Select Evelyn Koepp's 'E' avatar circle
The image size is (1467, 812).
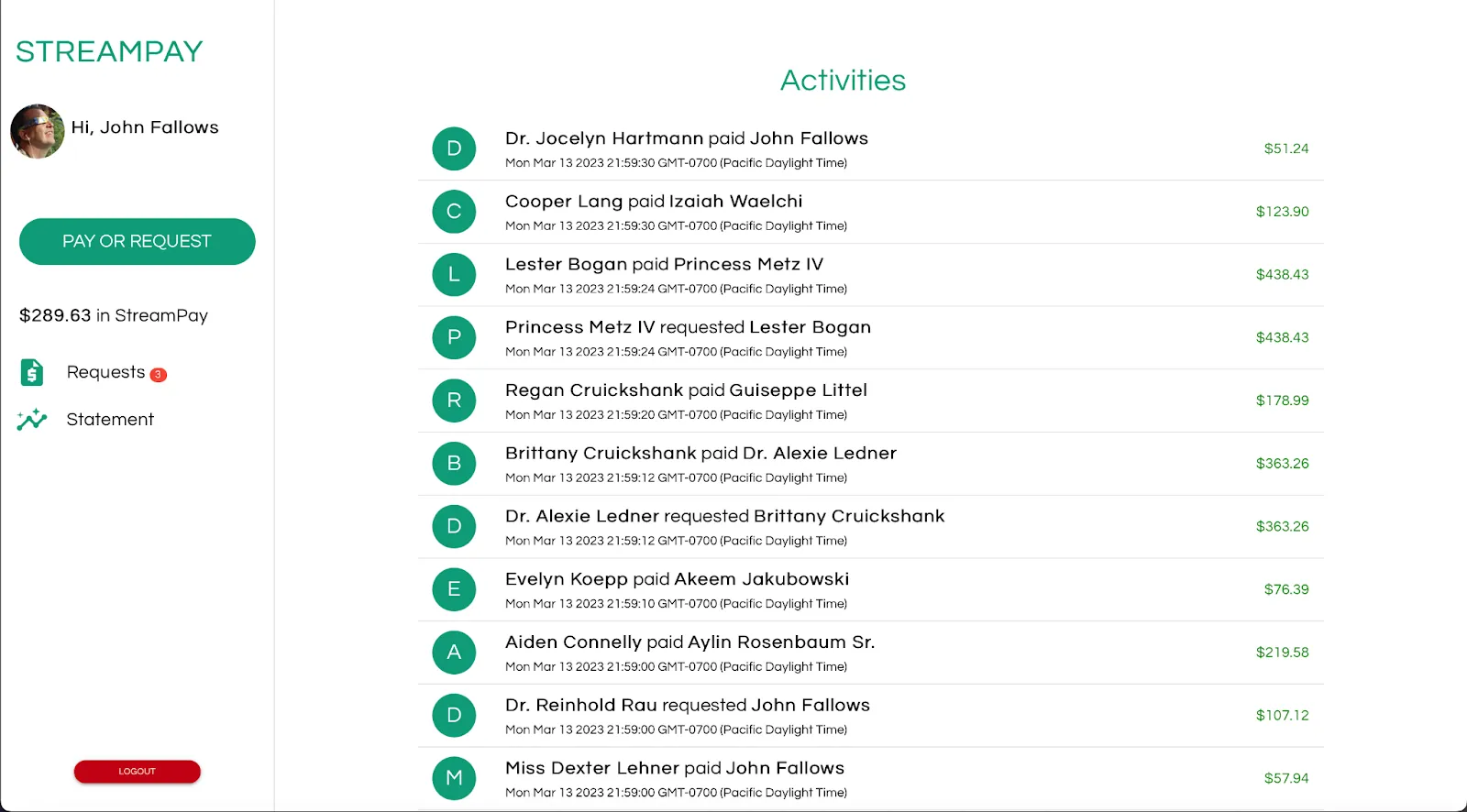point(453,589)
